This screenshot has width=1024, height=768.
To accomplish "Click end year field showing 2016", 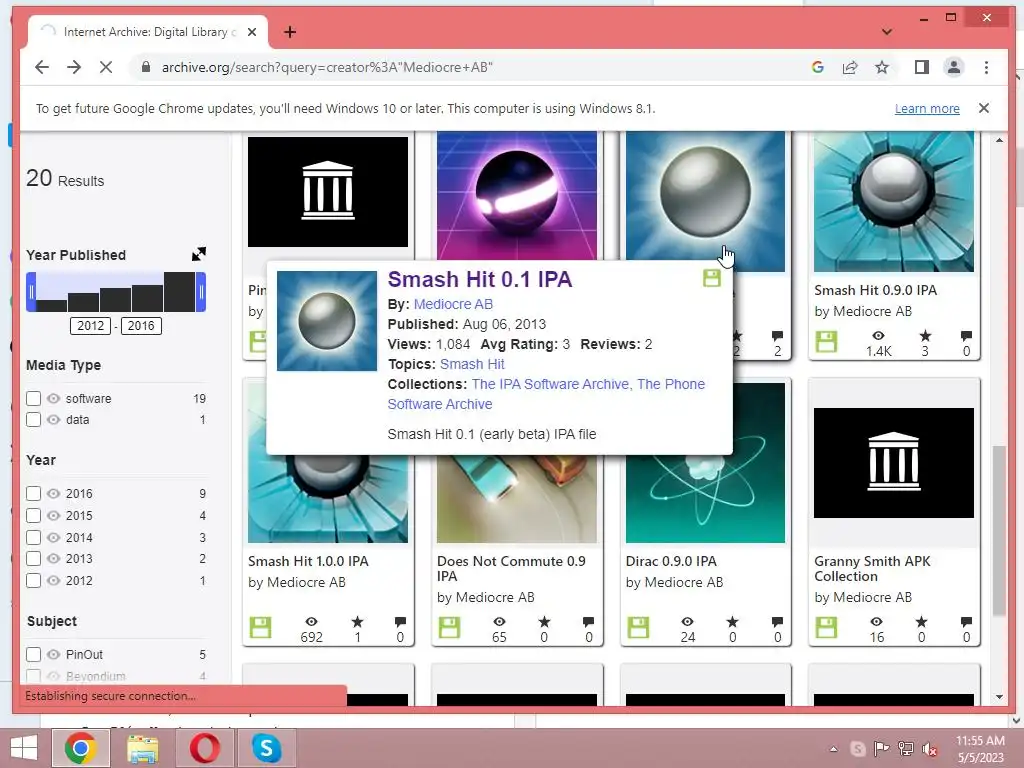I will [141, 326].
